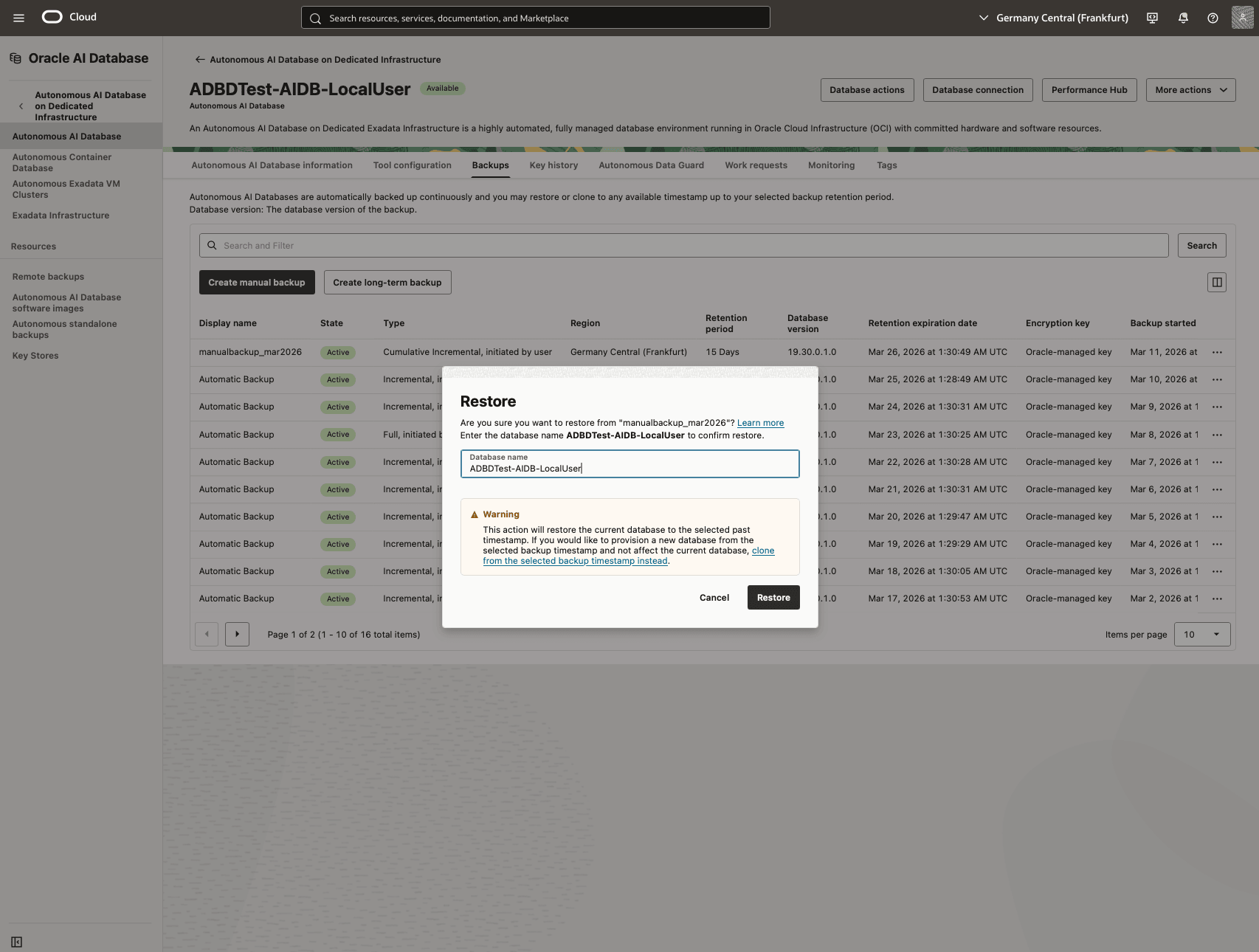Open the hamburger navigation menu

19,18
